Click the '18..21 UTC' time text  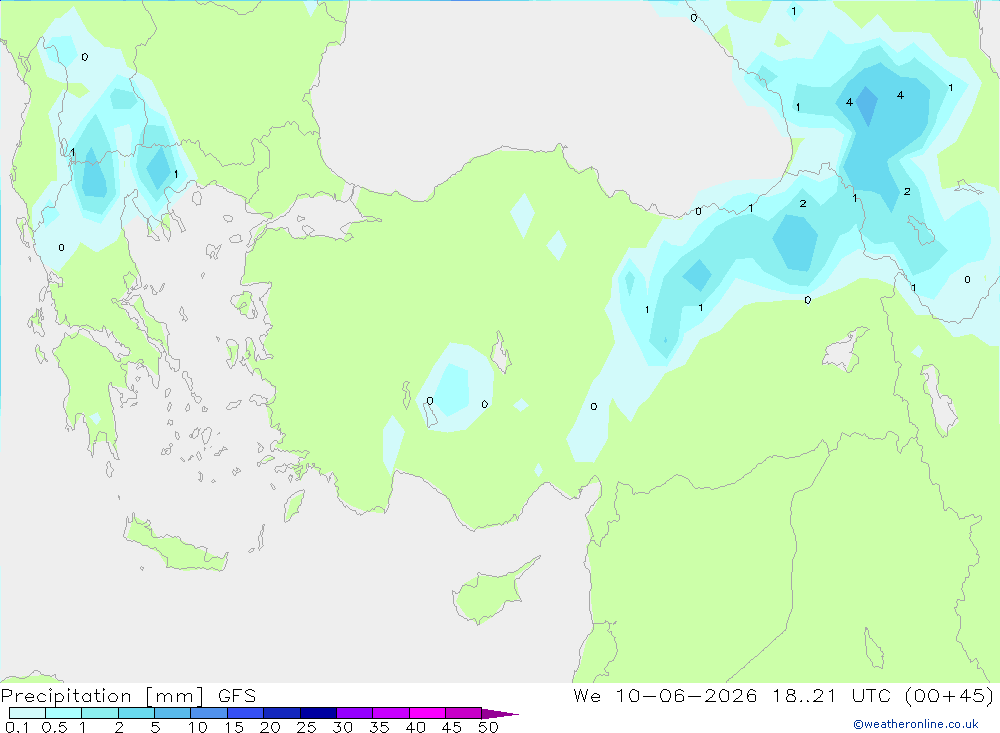pyautogui.click(x=832, y=696)
